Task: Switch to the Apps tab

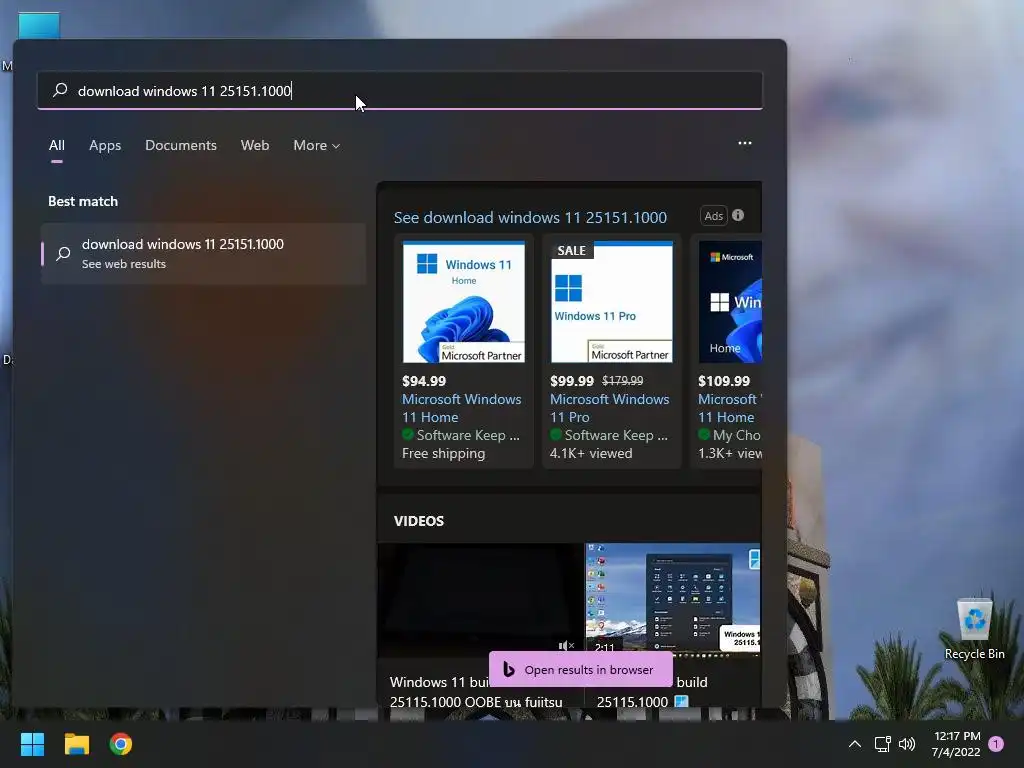Action: (x=105, y=145)
